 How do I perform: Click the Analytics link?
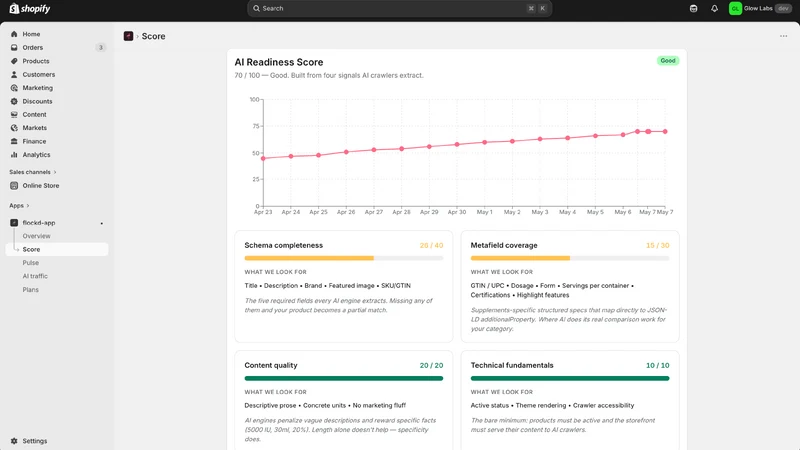click(x=36, y=155)
